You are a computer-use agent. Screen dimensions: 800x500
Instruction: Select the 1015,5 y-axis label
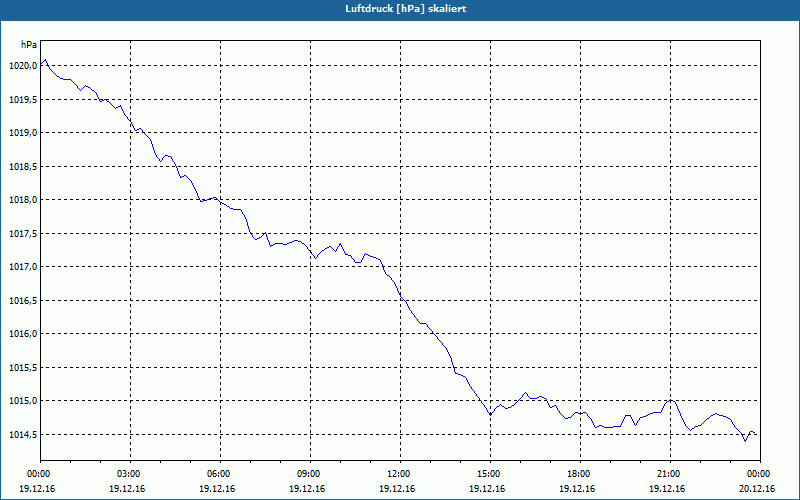(23, 367)
